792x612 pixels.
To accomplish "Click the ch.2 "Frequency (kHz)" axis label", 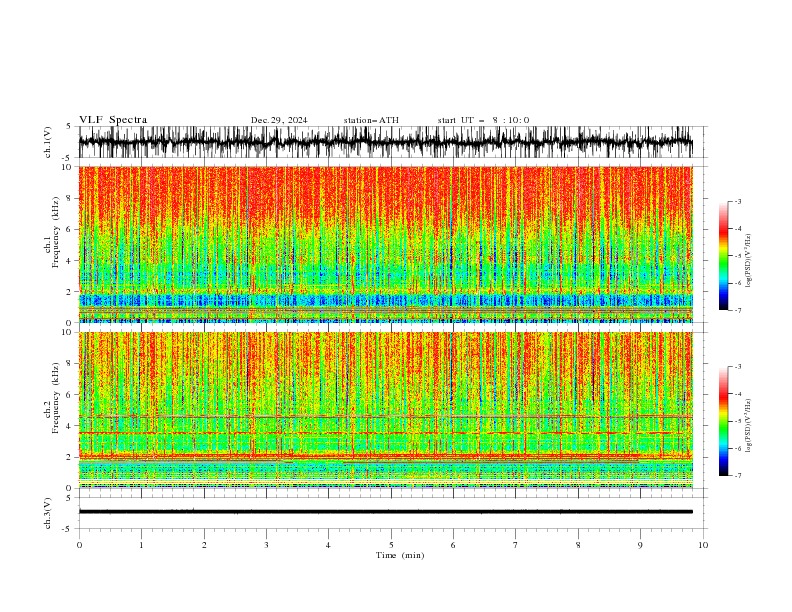I will (x=56, y=398).
